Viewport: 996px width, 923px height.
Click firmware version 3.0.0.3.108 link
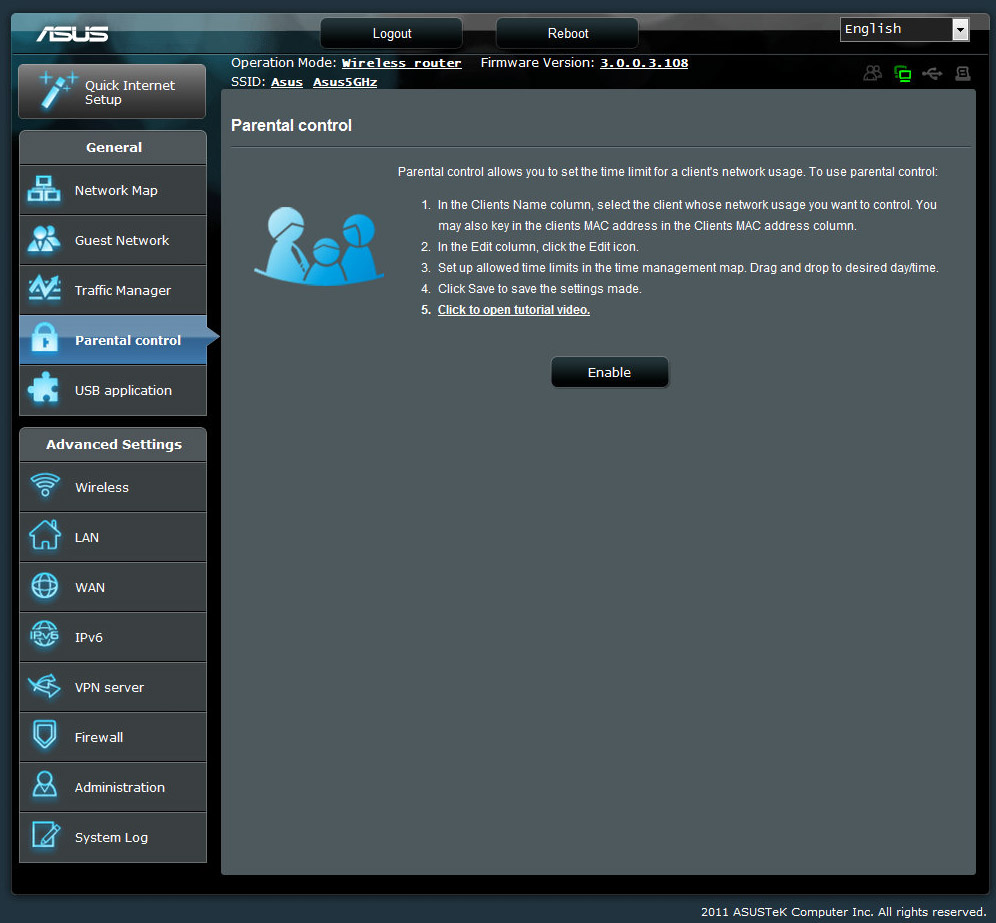(644, 63)
